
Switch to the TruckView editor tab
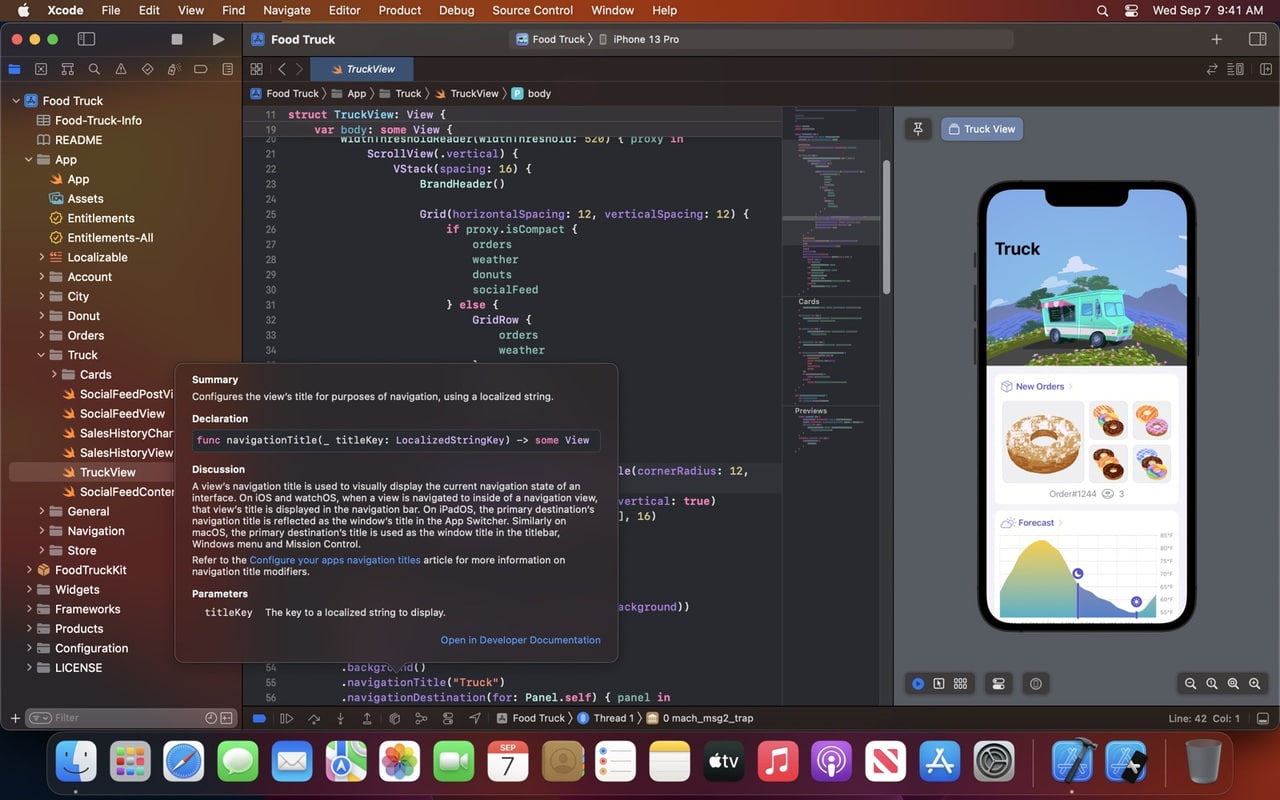[x=361, y=70]
